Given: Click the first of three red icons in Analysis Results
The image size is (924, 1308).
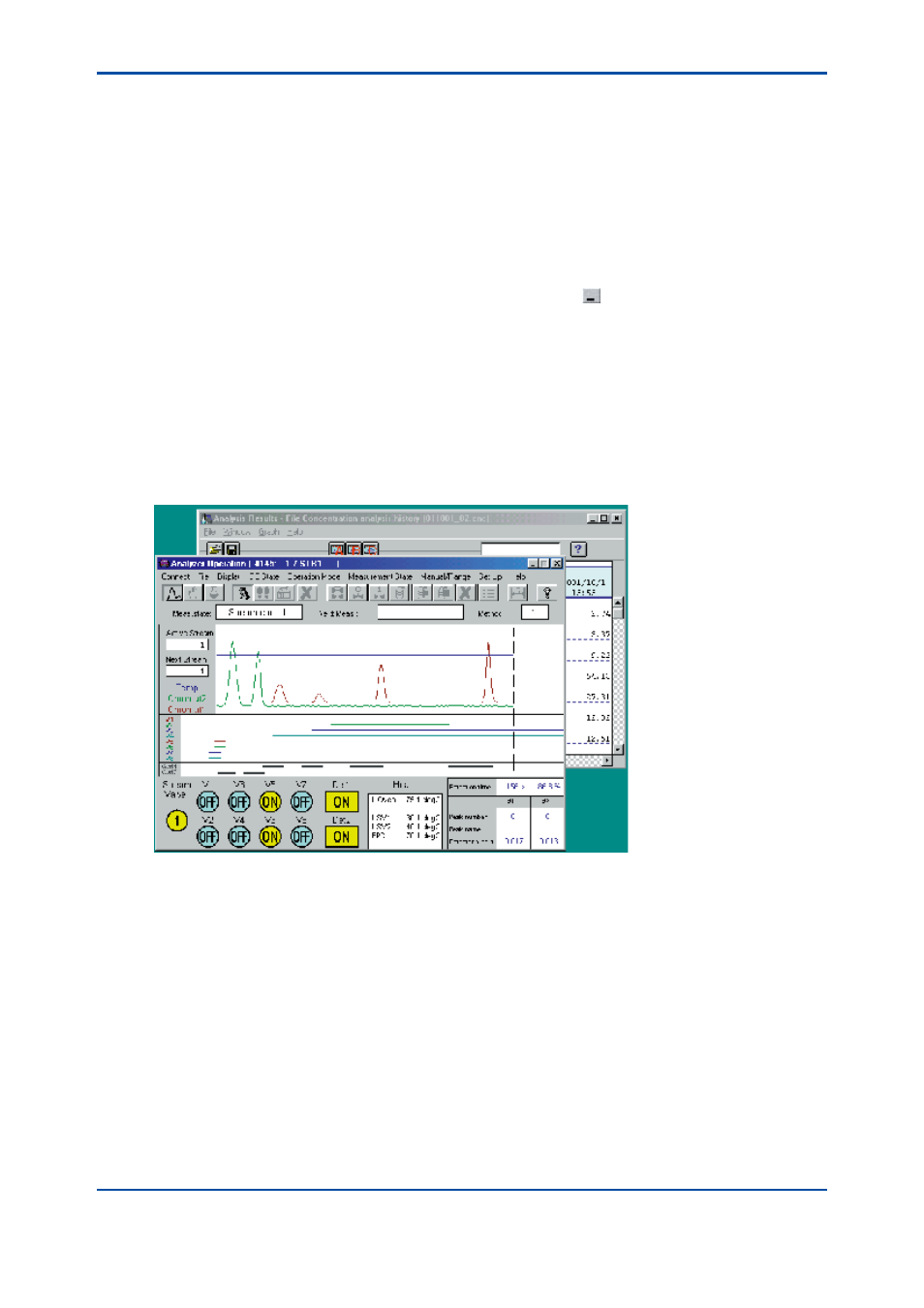Looking at the screenshot, I should (x=337, y=549).
